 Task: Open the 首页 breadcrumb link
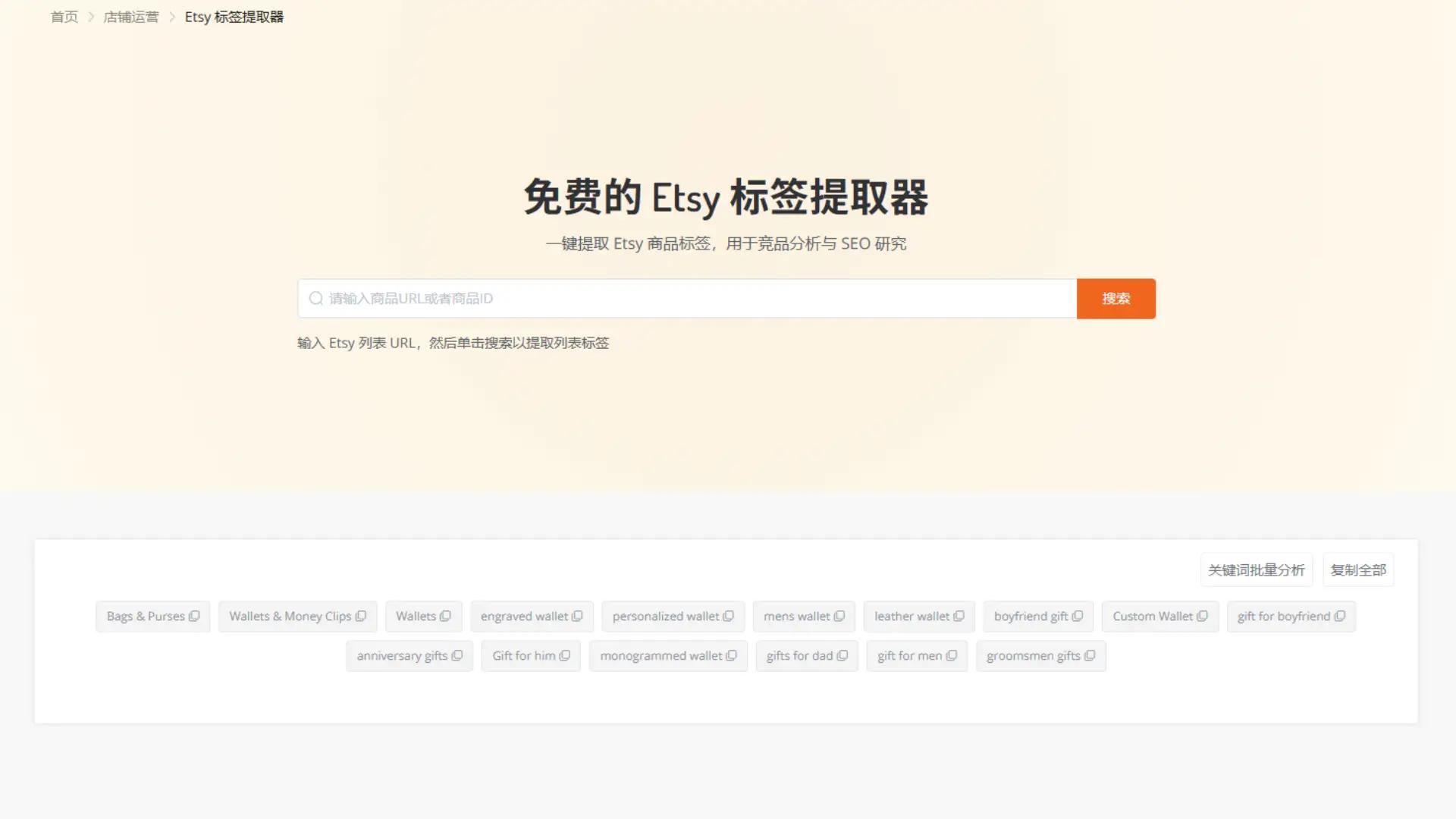(64, 16)
